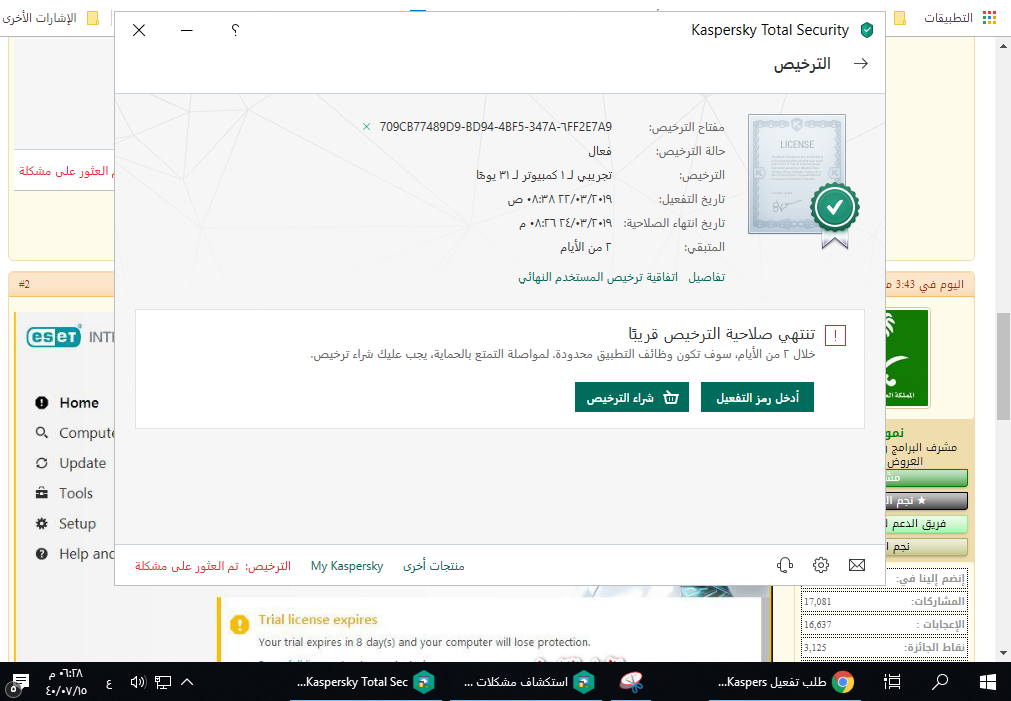Click the ESET logo
The image size is (1011, 701).
click(54, 336)
